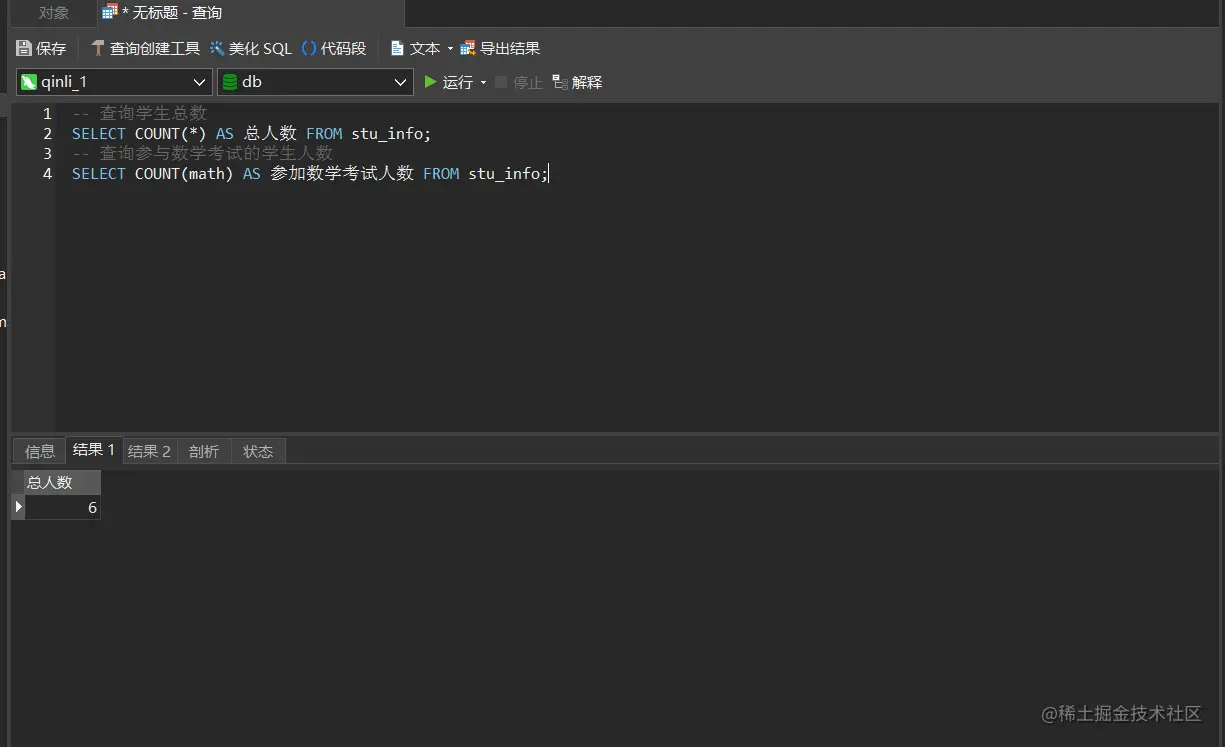
Task: Run the query with the green play icon
Action: tap(430, 82)
